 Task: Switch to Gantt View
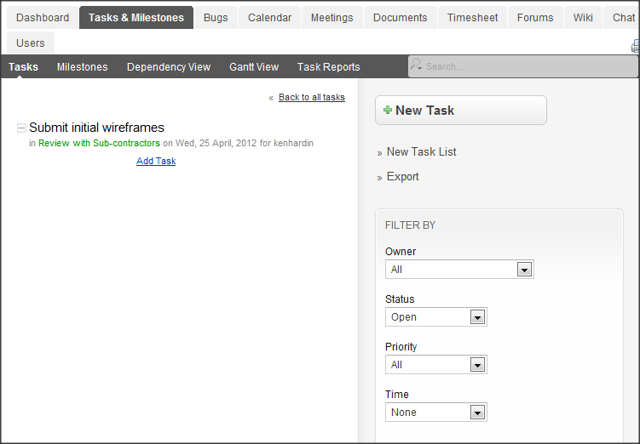[x=254, y=67]
